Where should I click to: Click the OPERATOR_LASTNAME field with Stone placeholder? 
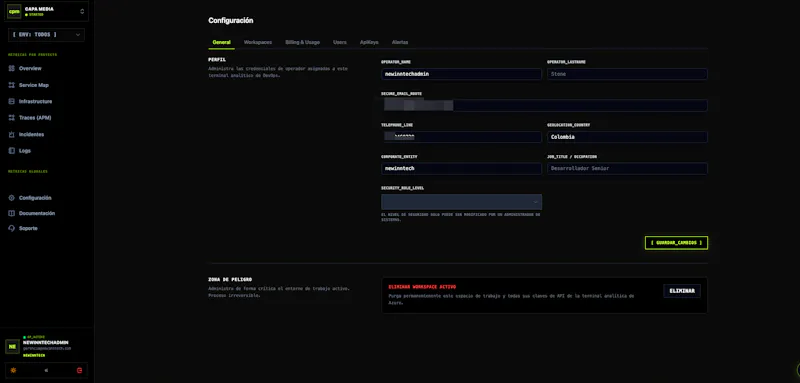(627, 74)
